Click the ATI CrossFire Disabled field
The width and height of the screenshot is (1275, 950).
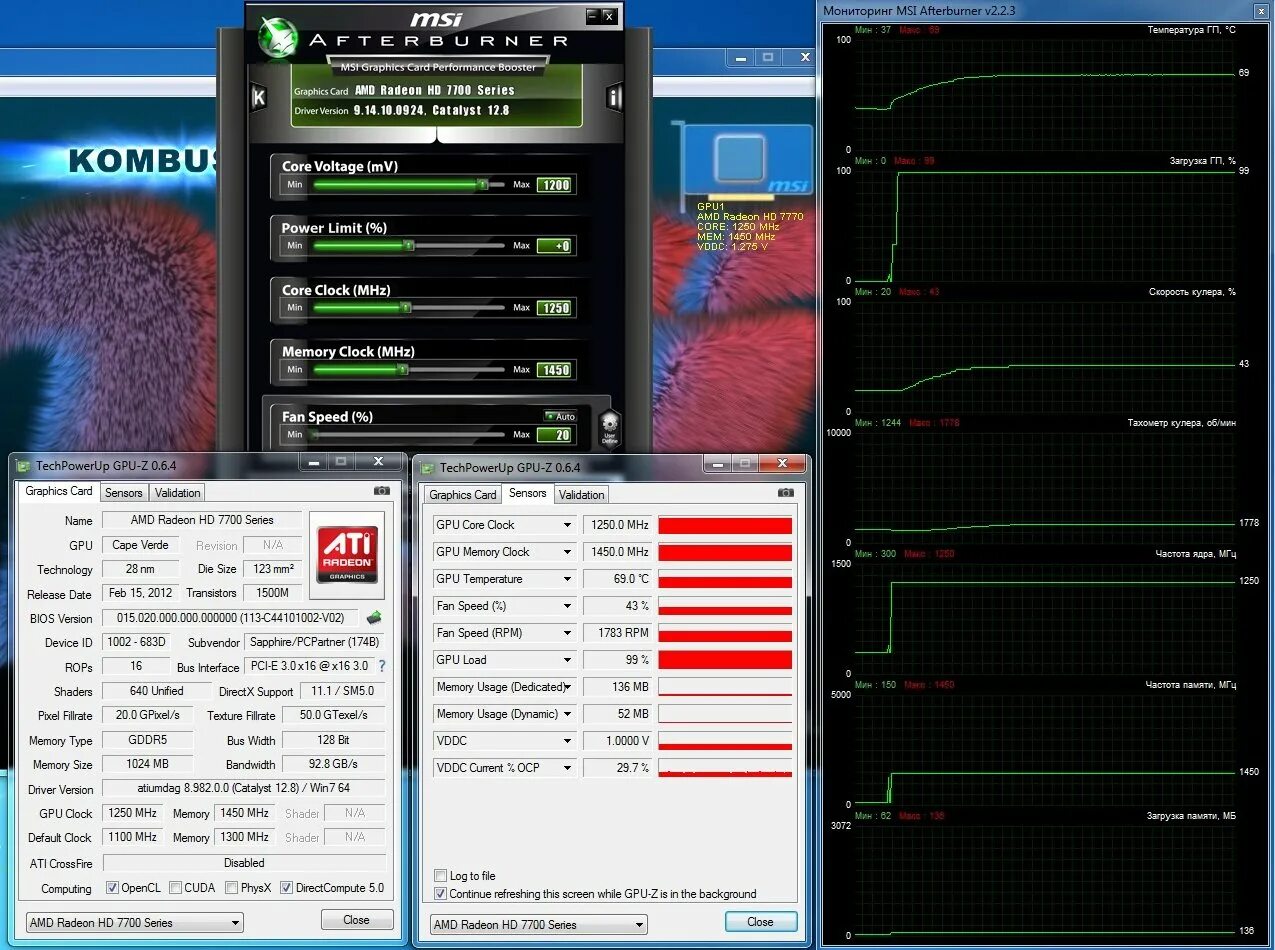(x=244, y=863)
